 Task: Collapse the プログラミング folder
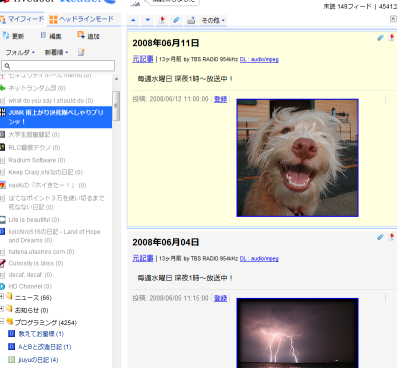(x=2, y=321)
